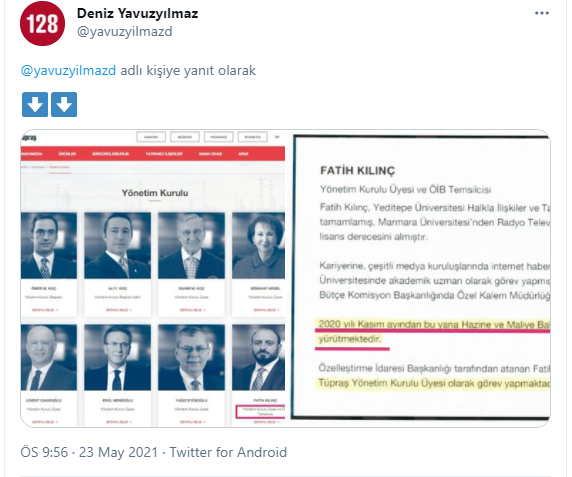Click the red 128 profile avatar
Screen dimensions: 572x477
click(x=42, y=23)
